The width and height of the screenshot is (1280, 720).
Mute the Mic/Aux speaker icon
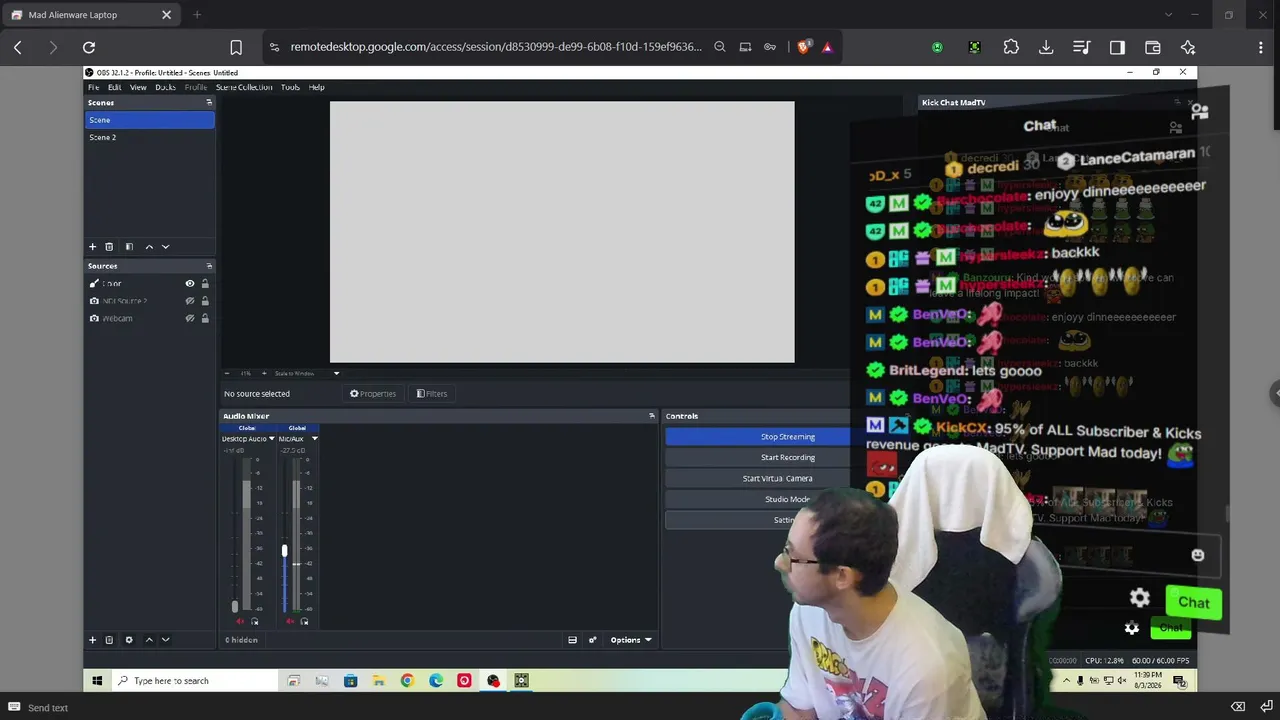290,621
